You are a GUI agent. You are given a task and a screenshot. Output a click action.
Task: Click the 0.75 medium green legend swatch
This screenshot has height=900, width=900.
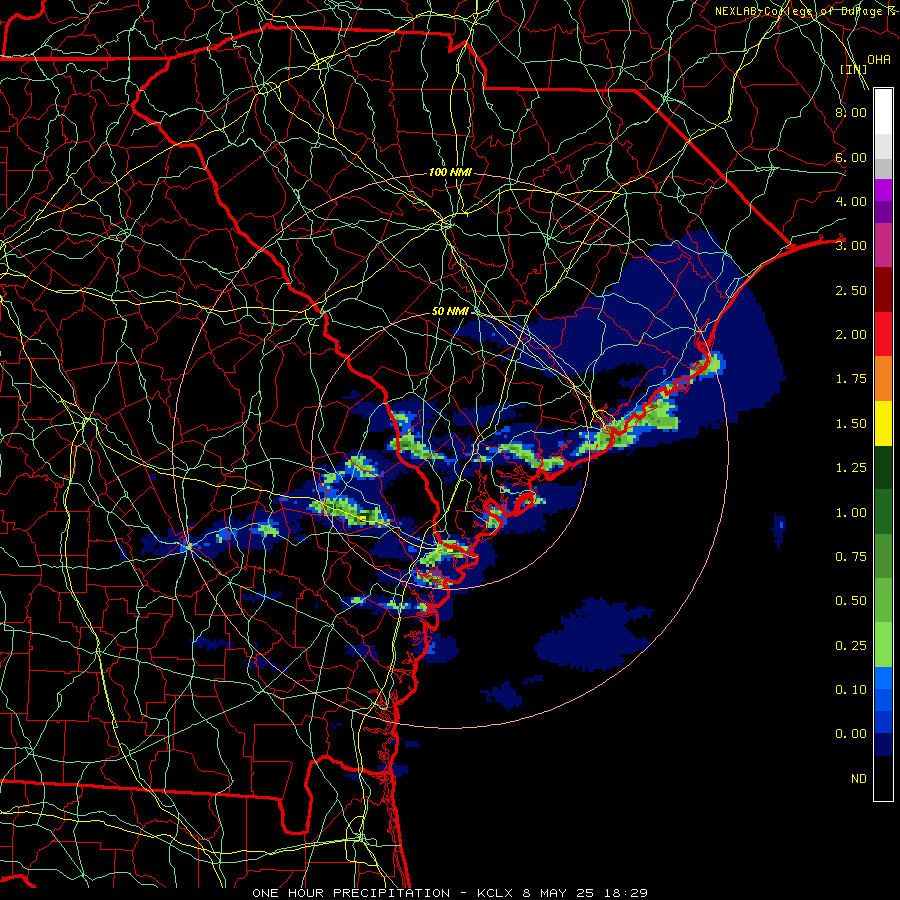tap(883, 556)
